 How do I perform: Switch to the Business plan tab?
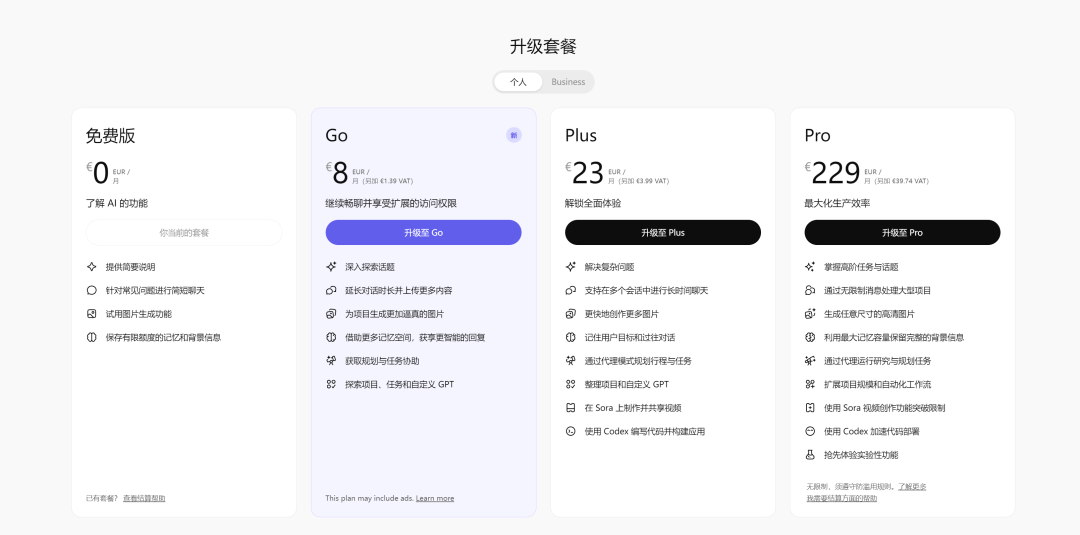click(x=568, y=82)
